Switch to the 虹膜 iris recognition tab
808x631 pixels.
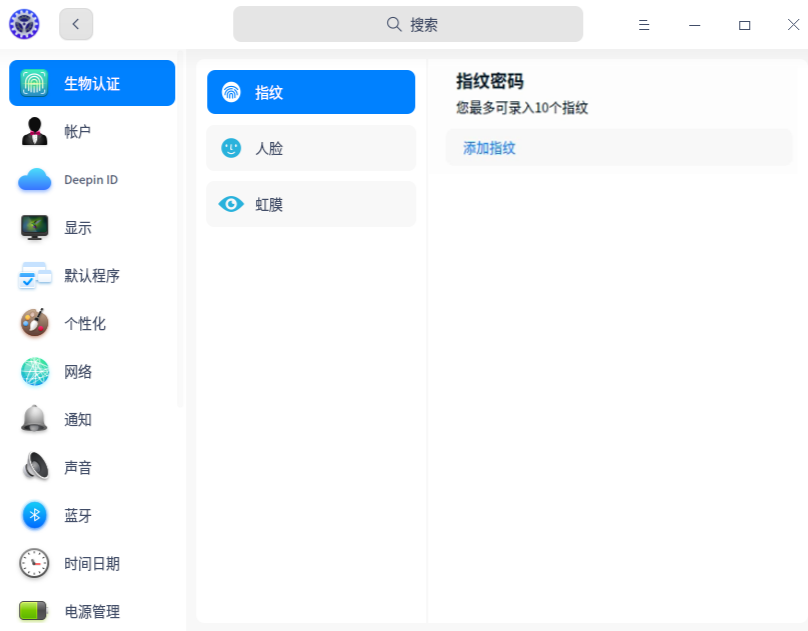pos(310,203)
